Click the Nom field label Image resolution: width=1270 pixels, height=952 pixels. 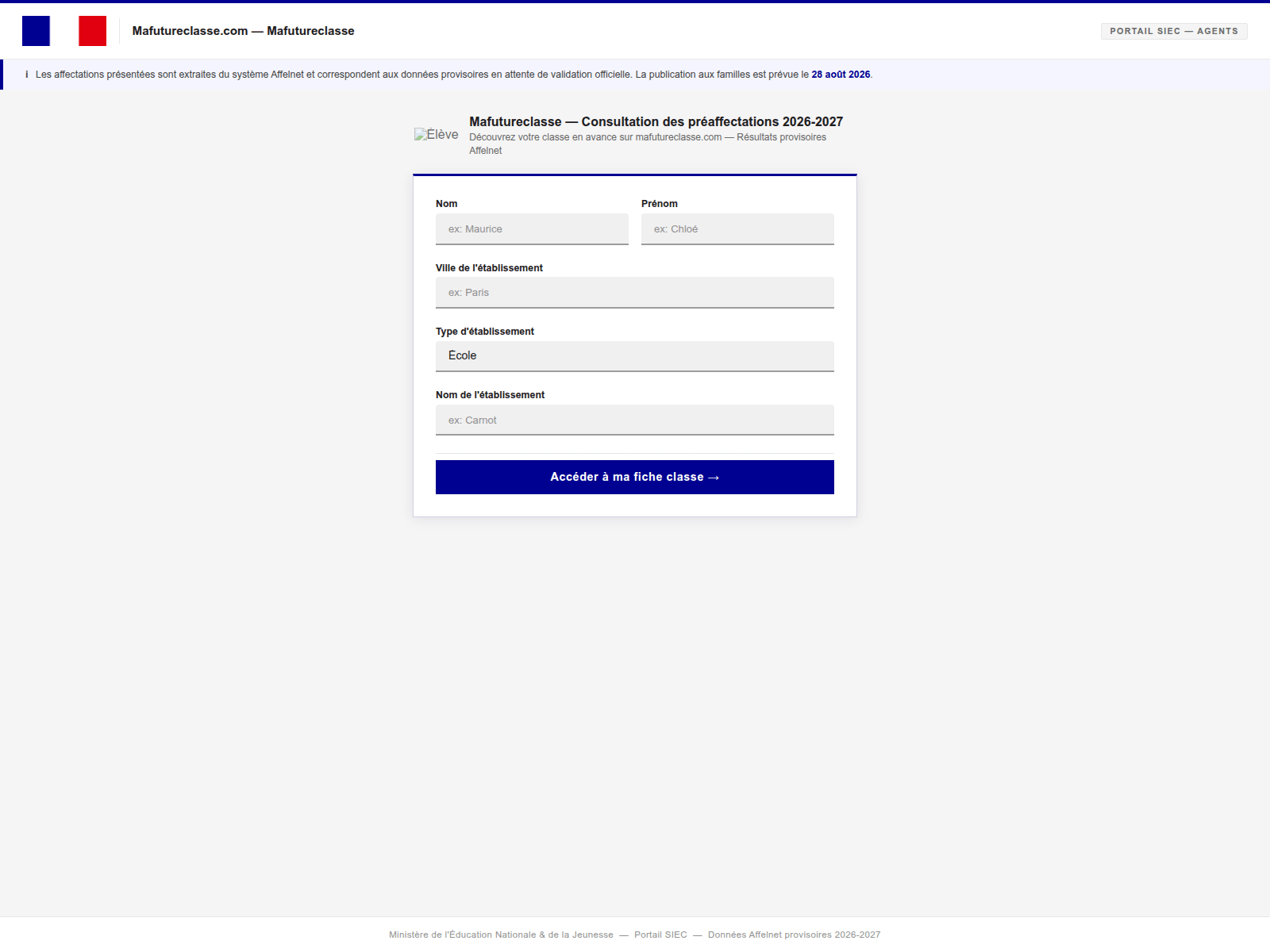[x=446, y=204]
